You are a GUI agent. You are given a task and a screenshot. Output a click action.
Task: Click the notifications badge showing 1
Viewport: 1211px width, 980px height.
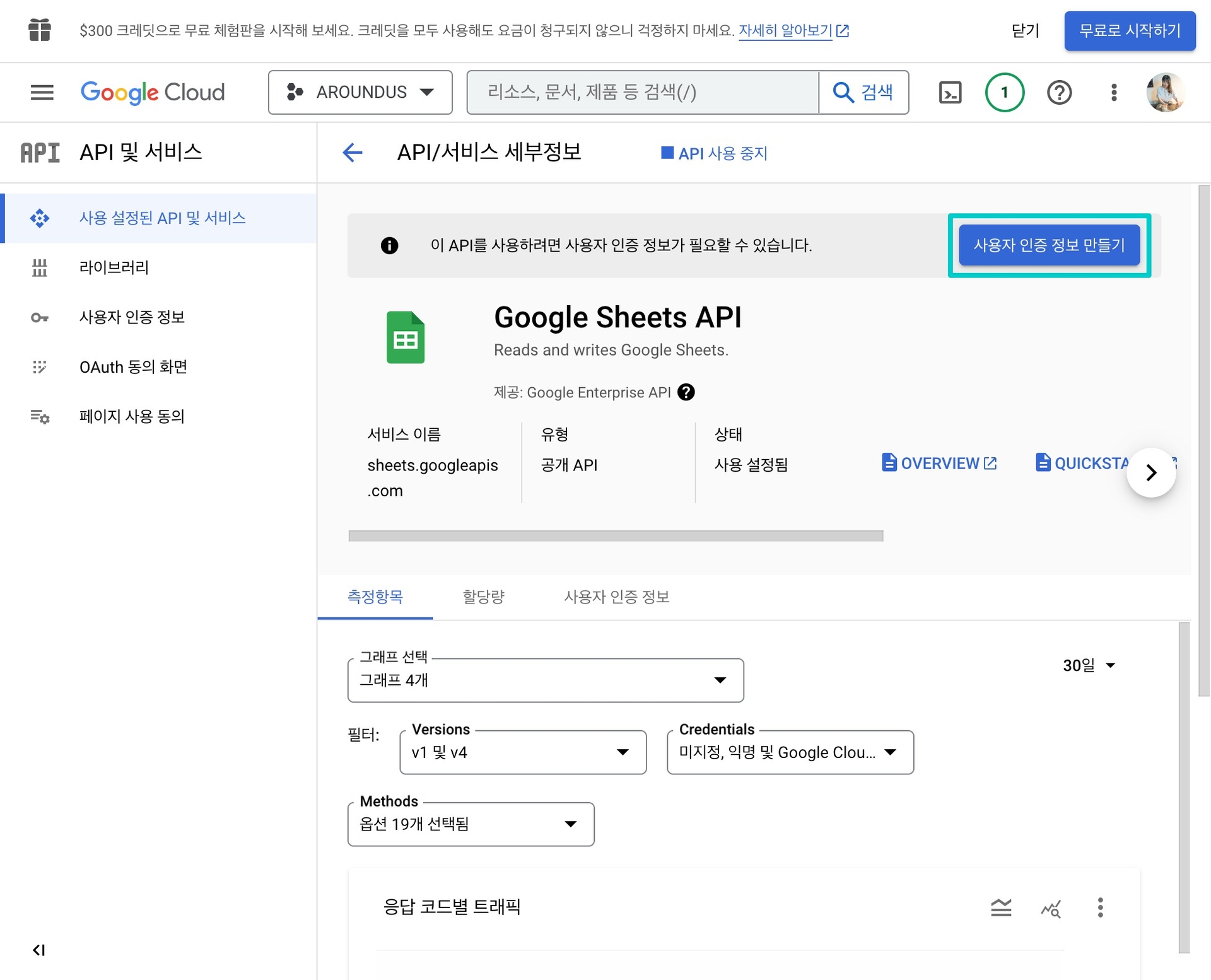pyautogui.click(x=1004, y=93)
